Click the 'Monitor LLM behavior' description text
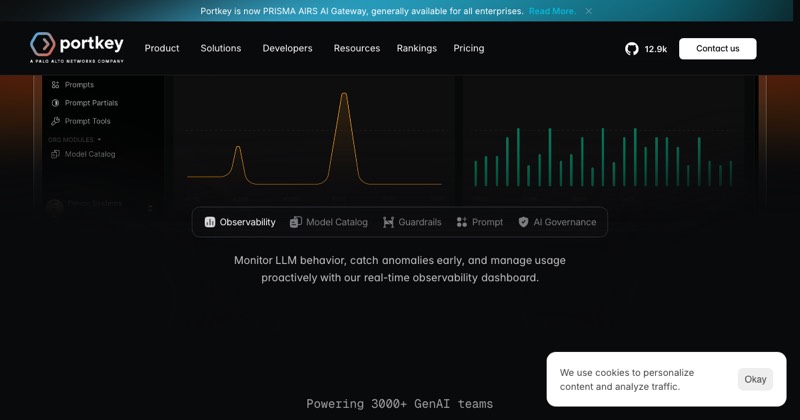The height and width of the screenshot is (420, 800). pyautogui.click(x=399, y=269)
